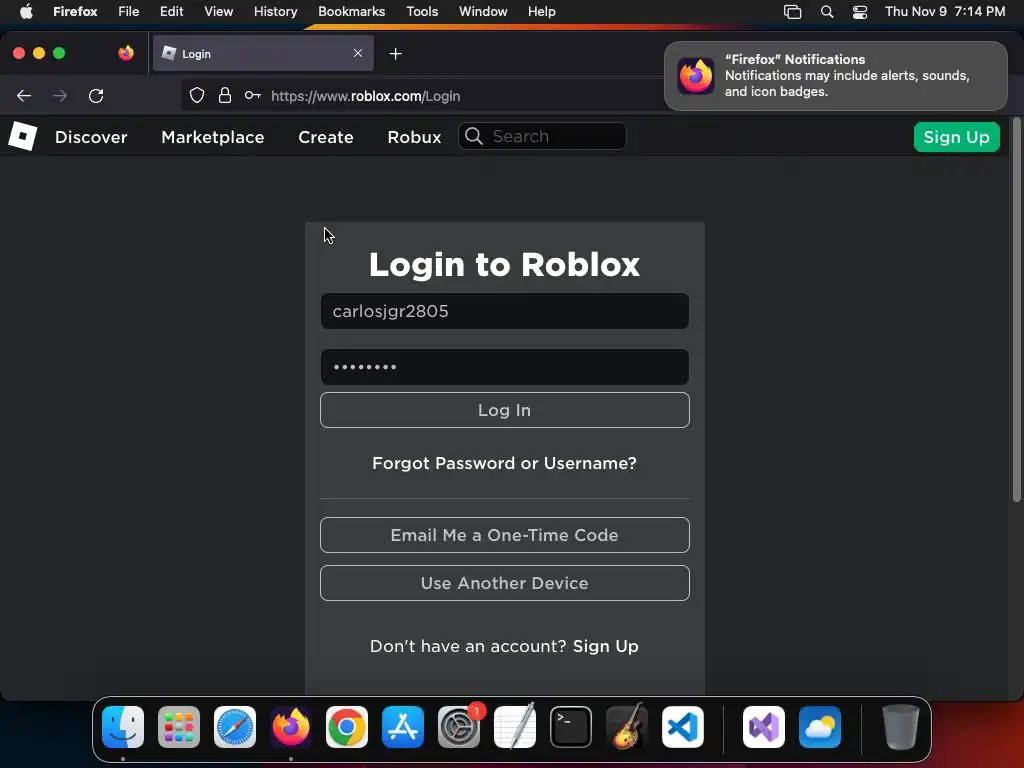Click the shield tracking protection icon
Viewport: 1024px width, 768px height.
point(197,96)
